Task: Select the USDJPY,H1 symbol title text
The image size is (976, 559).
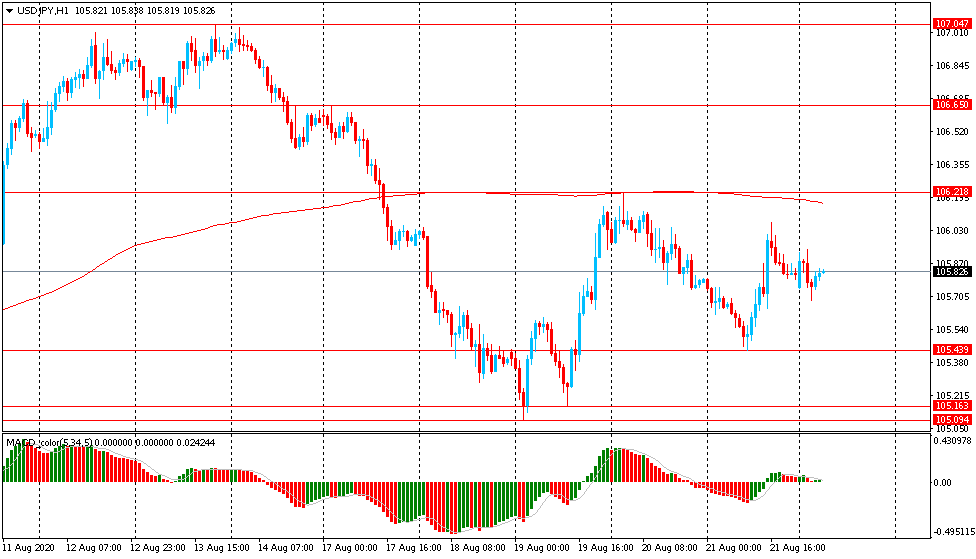Action: [42, 11]
